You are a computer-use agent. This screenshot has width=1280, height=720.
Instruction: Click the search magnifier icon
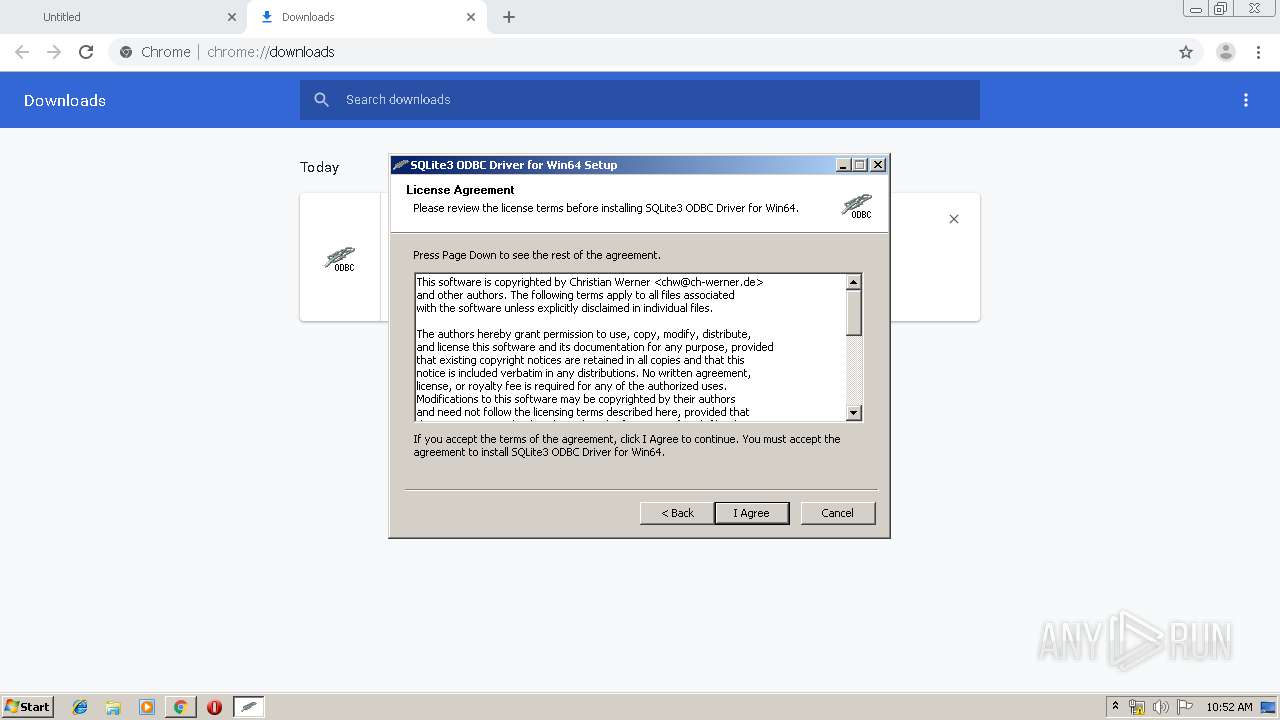tap(321, 100)
